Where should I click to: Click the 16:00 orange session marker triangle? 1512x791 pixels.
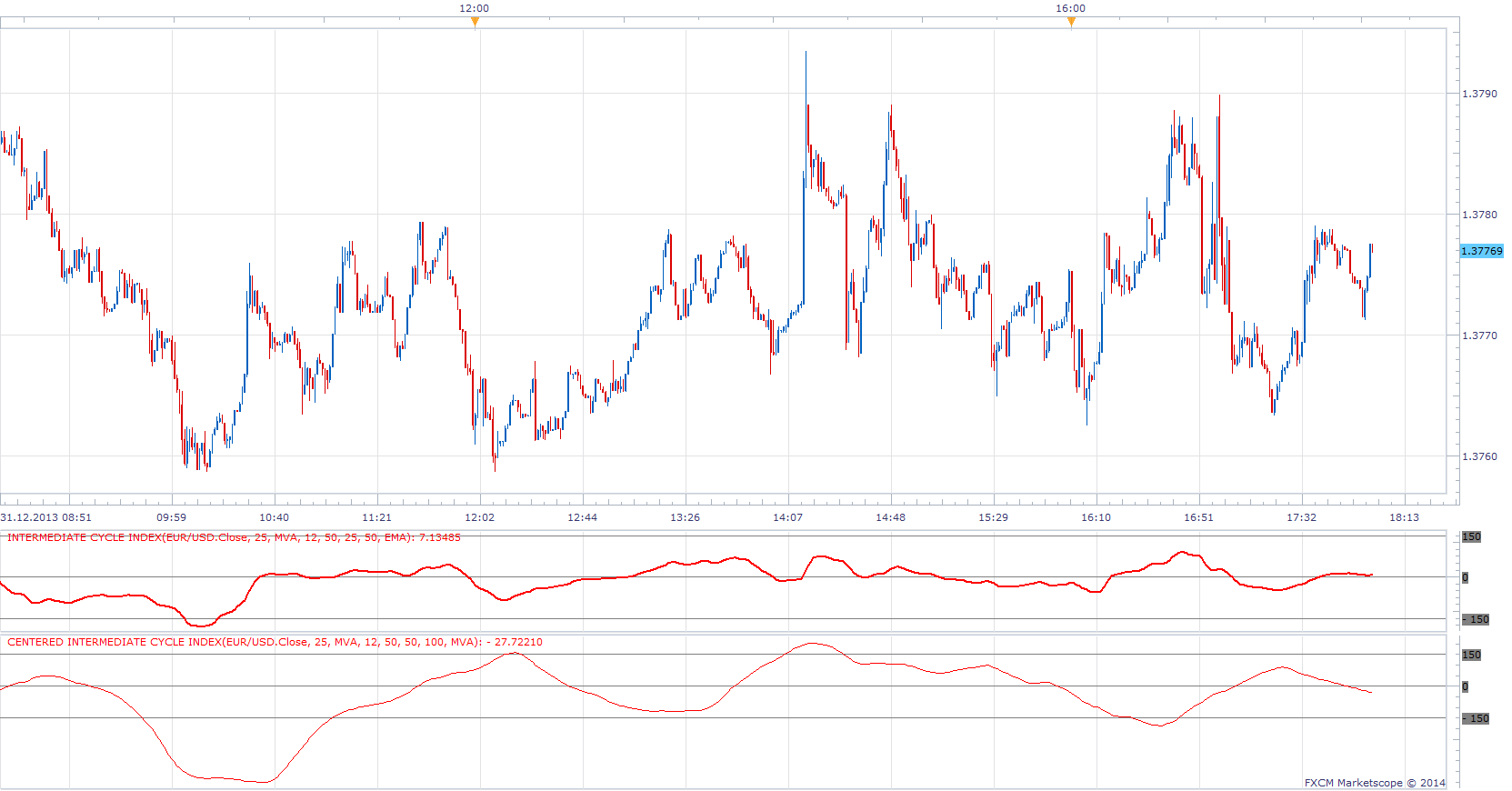coord(1071,23)
